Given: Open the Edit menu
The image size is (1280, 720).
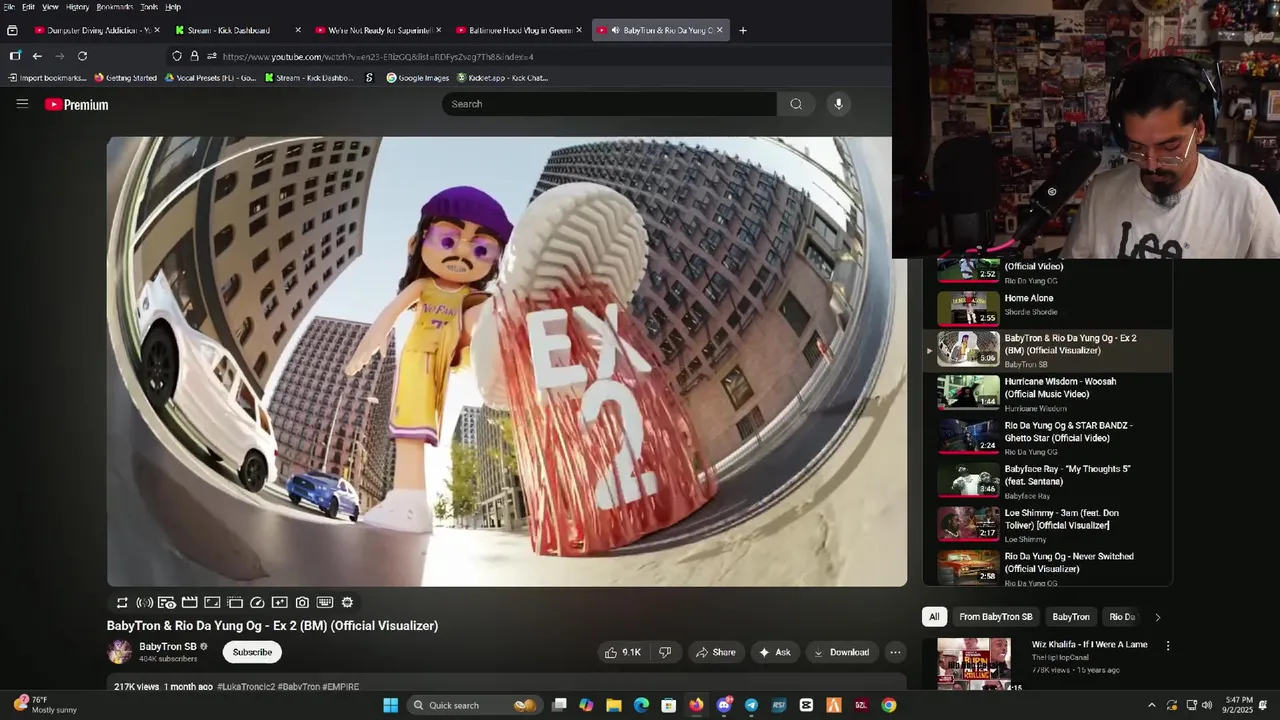Looking at the screenshot, I should click(x=28, y=7).
